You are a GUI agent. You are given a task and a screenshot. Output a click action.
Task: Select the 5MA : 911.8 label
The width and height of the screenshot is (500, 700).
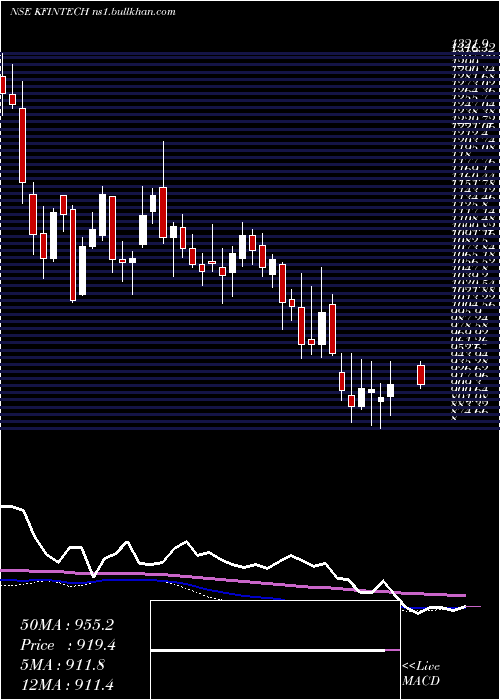[x=63, y=665]
